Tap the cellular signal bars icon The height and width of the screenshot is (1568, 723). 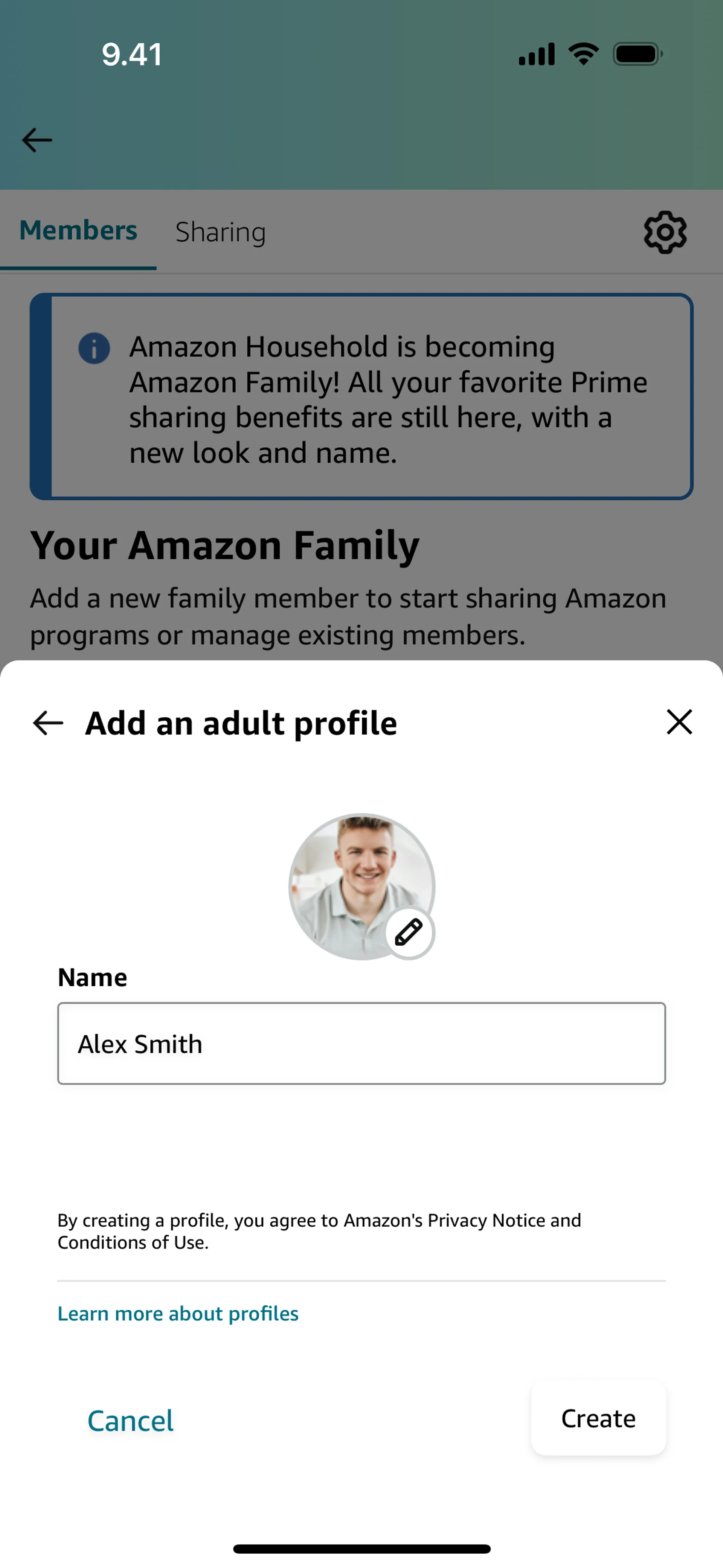536,54
